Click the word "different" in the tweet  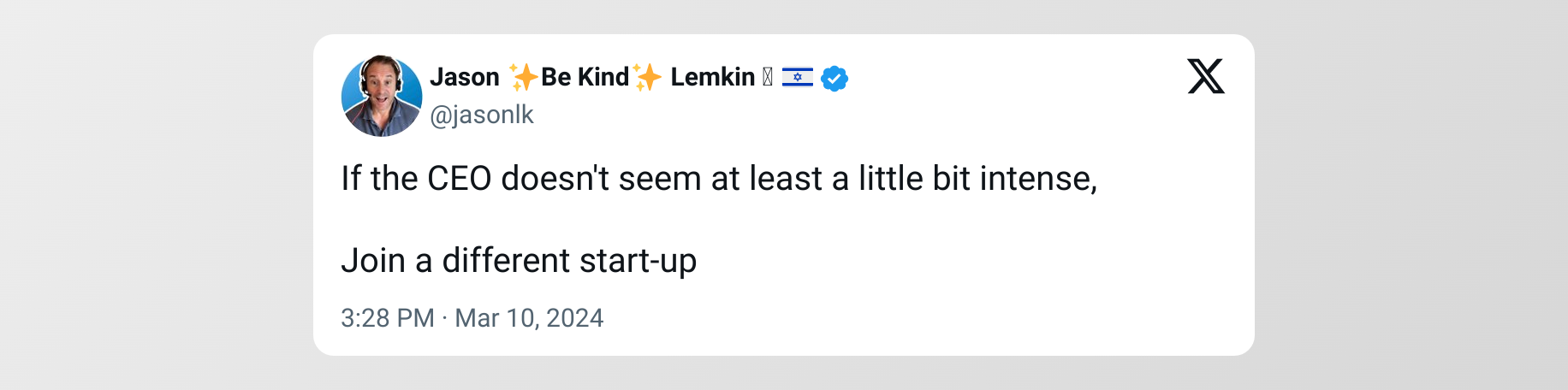(x=506, y=261)
